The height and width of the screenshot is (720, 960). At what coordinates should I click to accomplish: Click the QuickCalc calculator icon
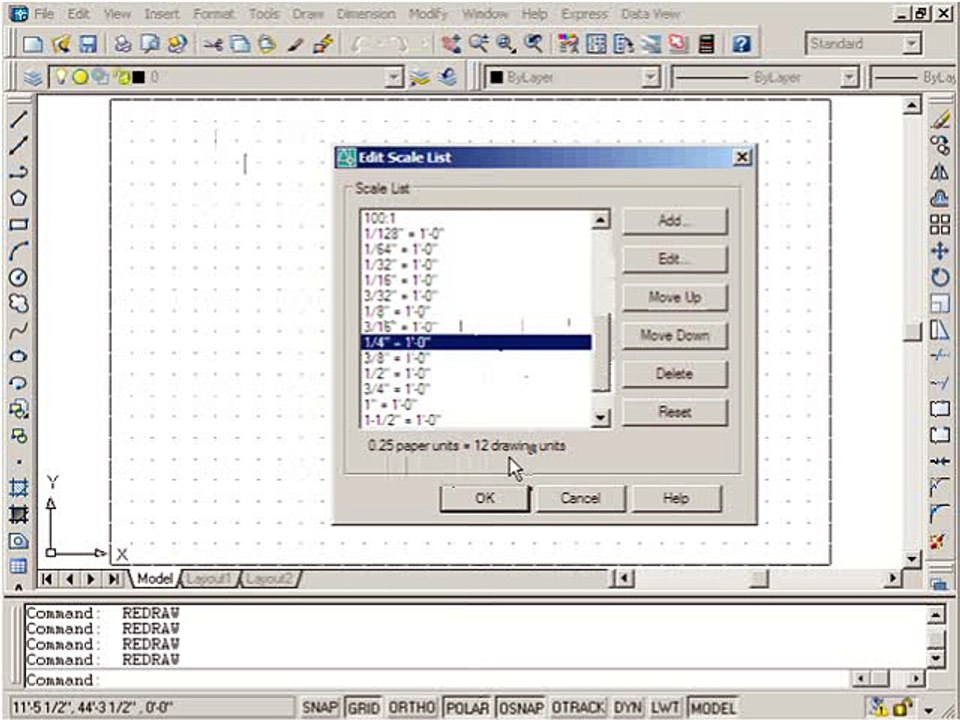706,43
